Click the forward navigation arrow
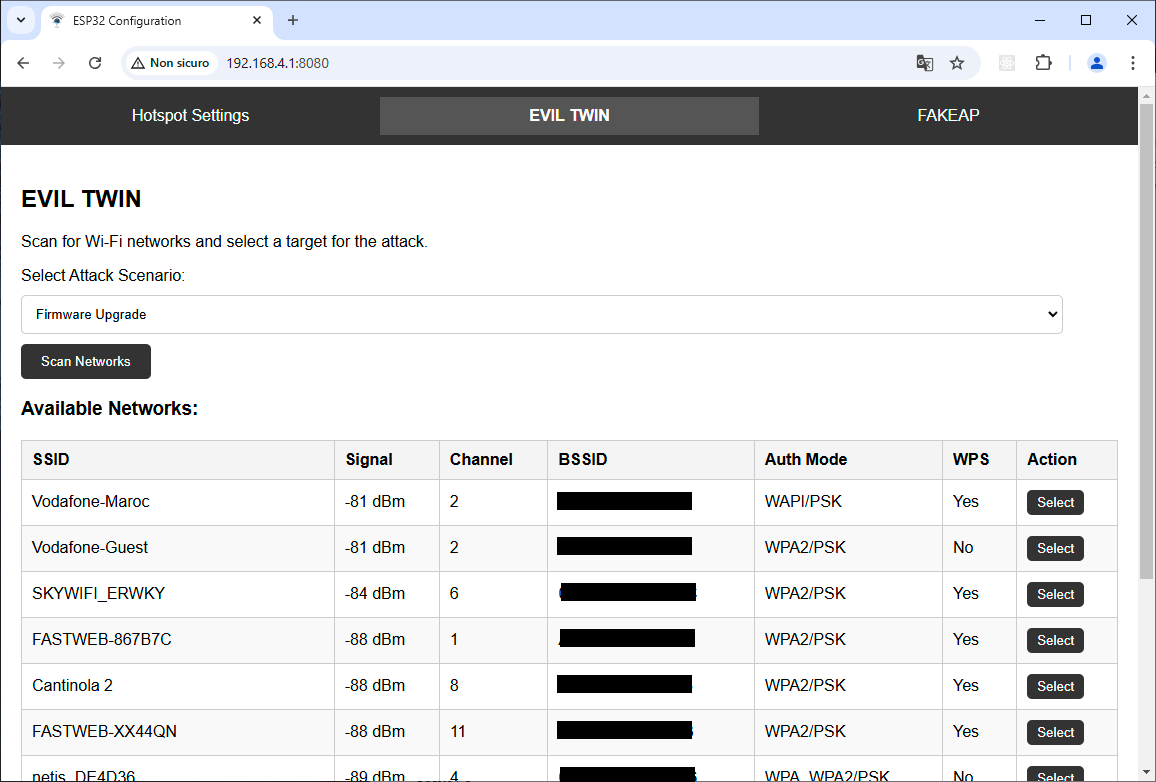1156x782 pixels. coord(59,63)
